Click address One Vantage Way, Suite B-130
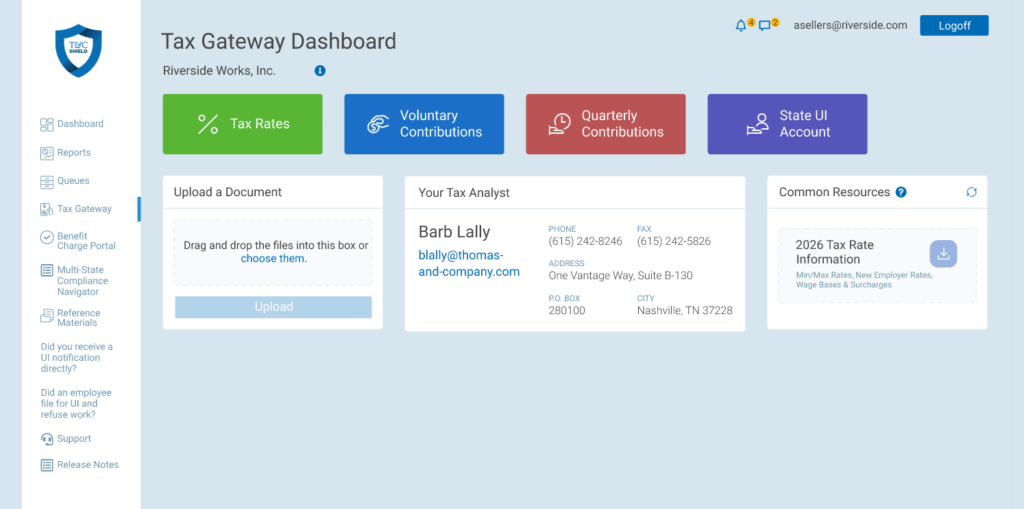1024x509 pixels. point(620,276)
